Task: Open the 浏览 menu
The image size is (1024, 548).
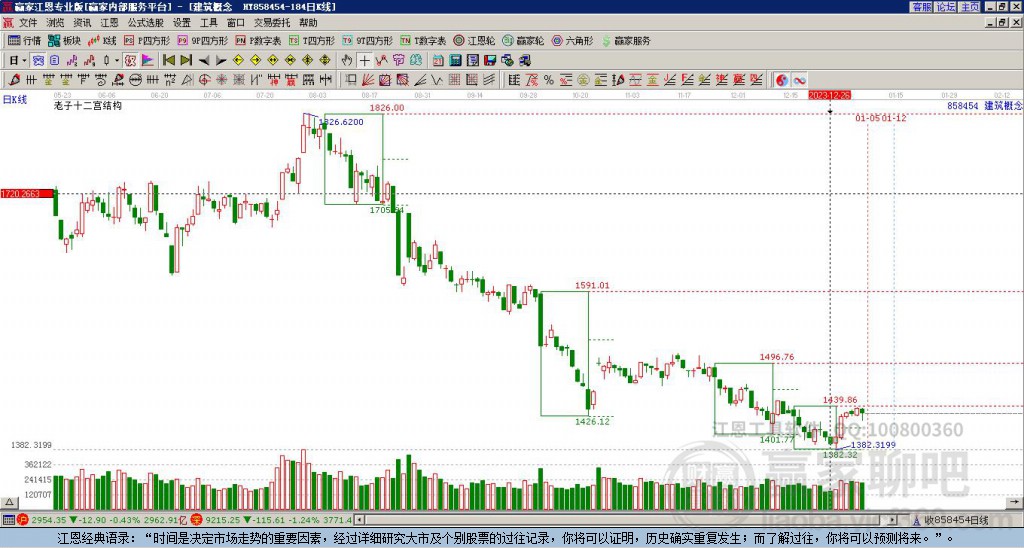Action: click(55, 23)
